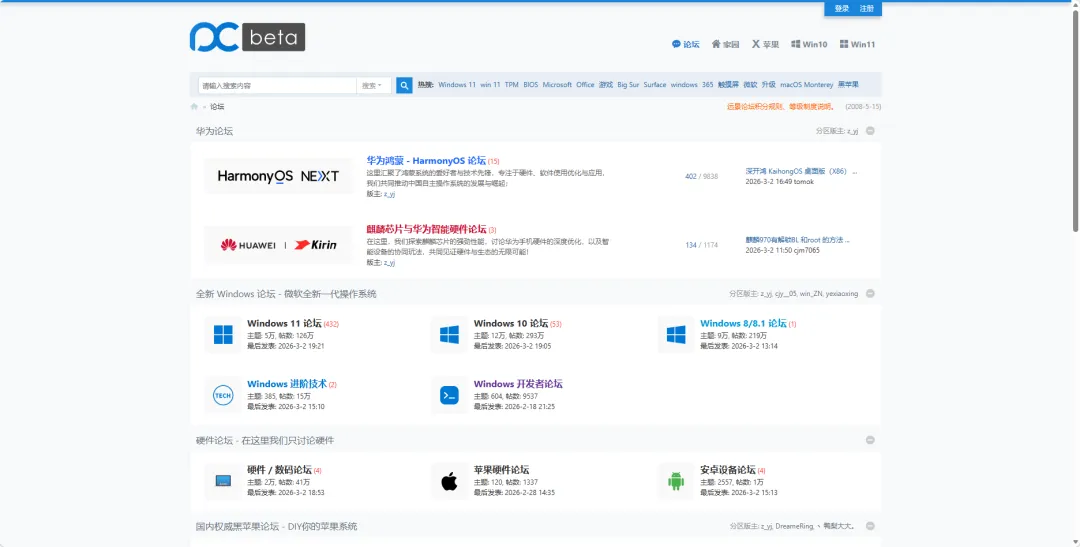Click the TECH circle icon

[x=223, y=395]
